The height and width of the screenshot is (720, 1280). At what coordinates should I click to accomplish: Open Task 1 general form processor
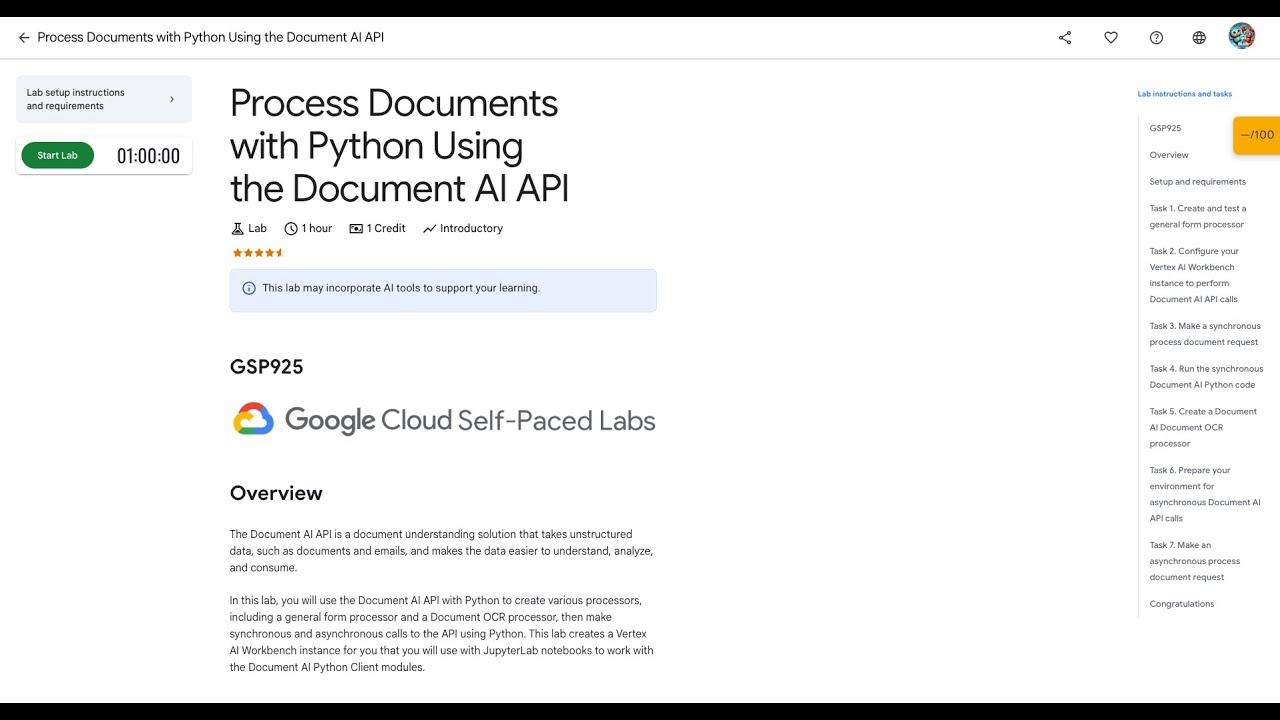[x=1197, y=216]
